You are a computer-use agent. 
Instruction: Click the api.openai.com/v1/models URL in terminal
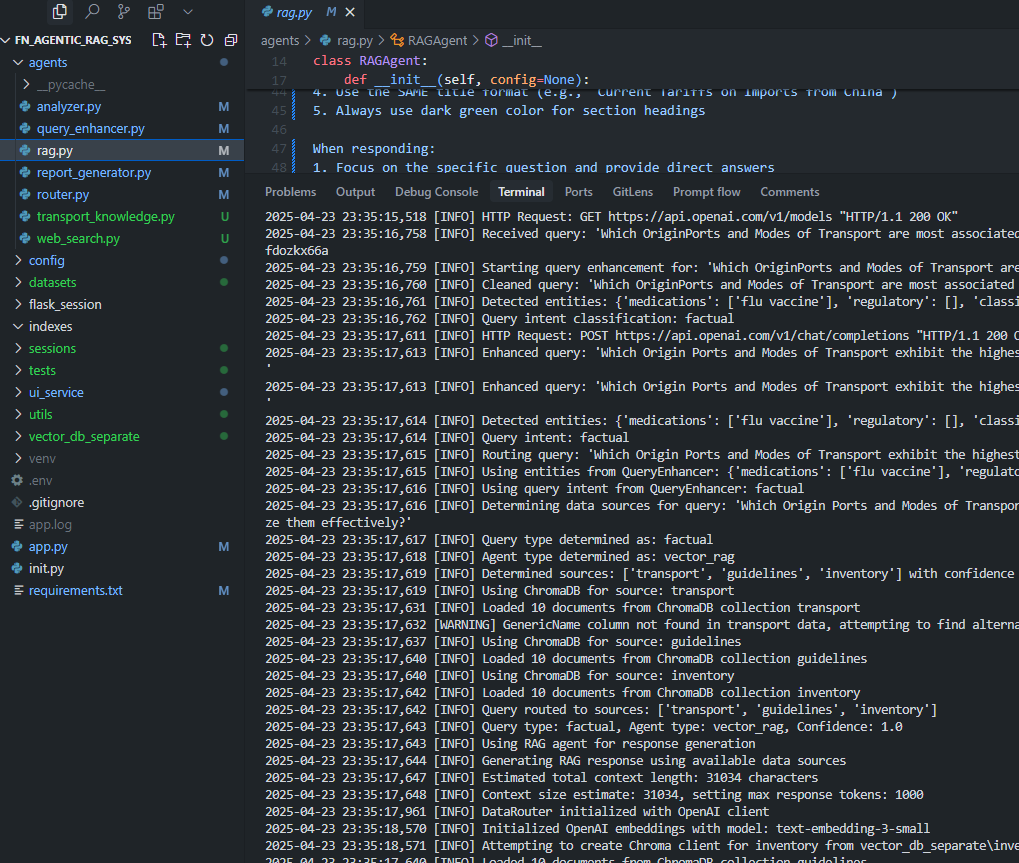[x=720, y=217]
